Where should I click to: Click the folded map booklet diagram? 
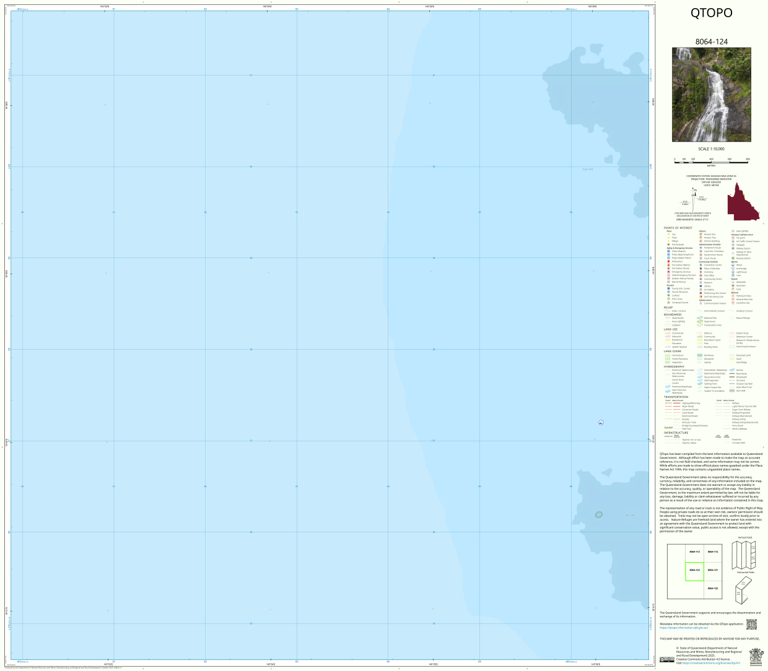pos(744,590)
